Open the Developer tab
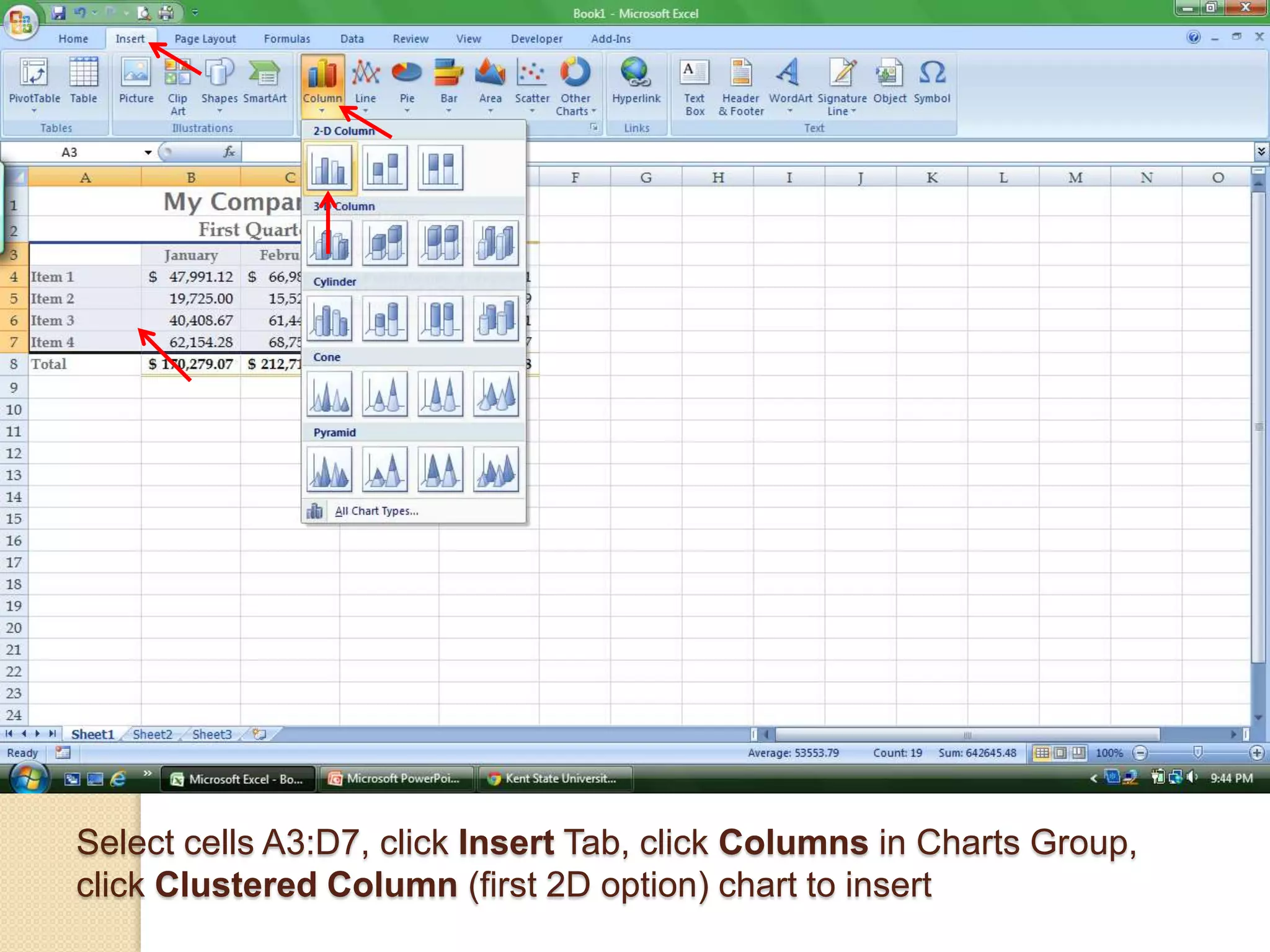1270x952 pixels. [536, 38]
